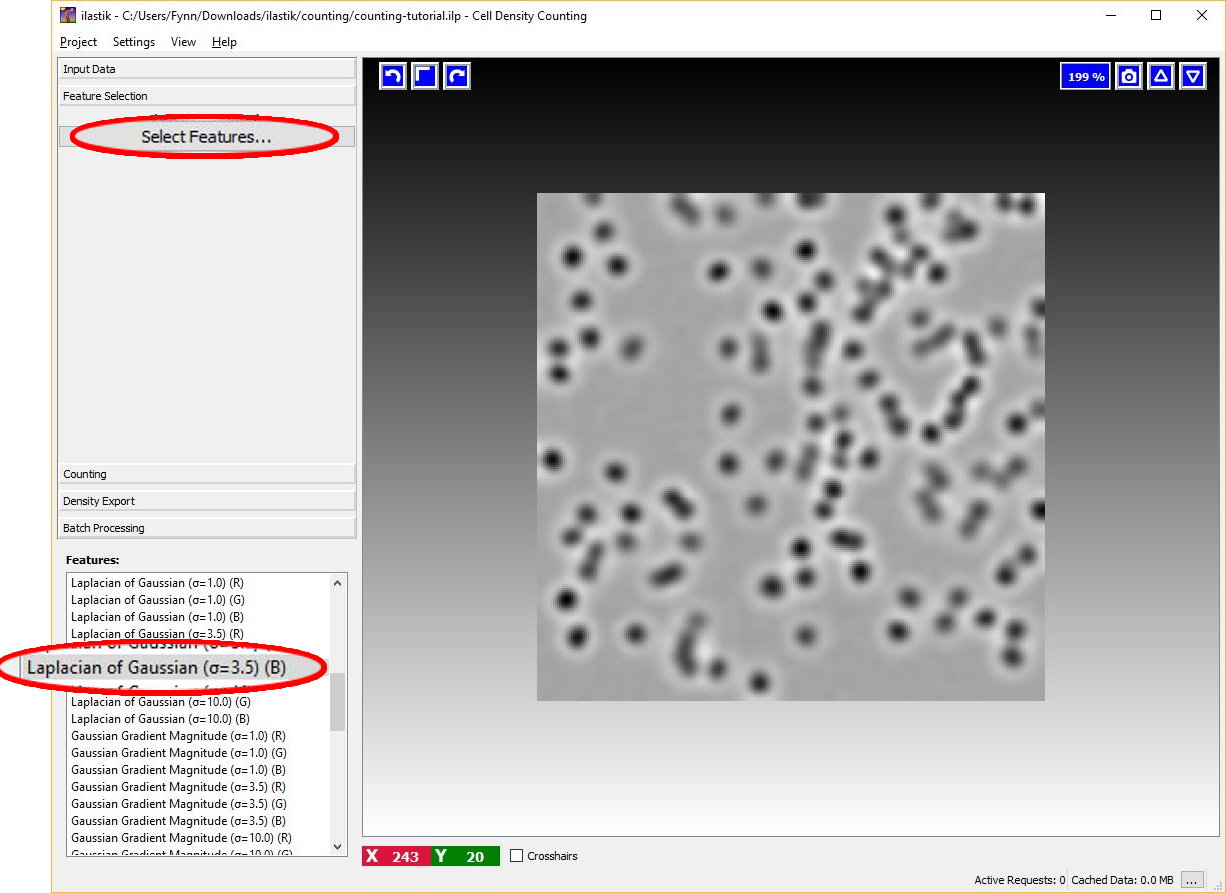Screen dimensions: 1226x893
Task: Open the View menu
Action: click(x=183, y=42)
